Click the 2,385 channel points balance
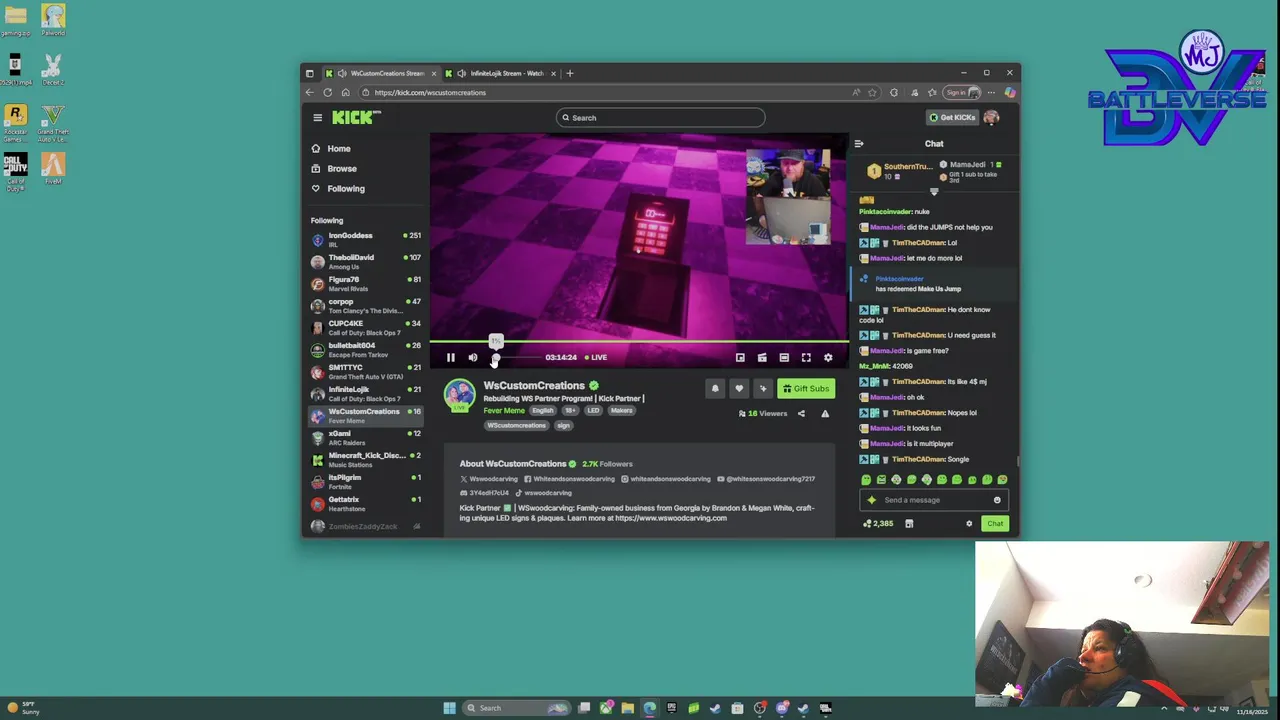Image resolution: width=1280 pixels, height=720 pixels. 879,524
